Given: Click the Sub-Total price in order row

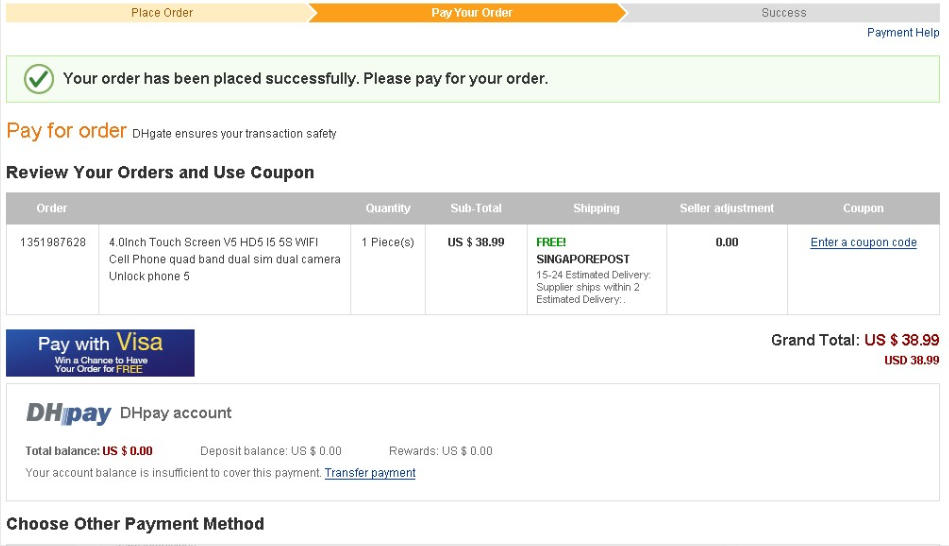Looking at the screenshot, I should 476,242.
